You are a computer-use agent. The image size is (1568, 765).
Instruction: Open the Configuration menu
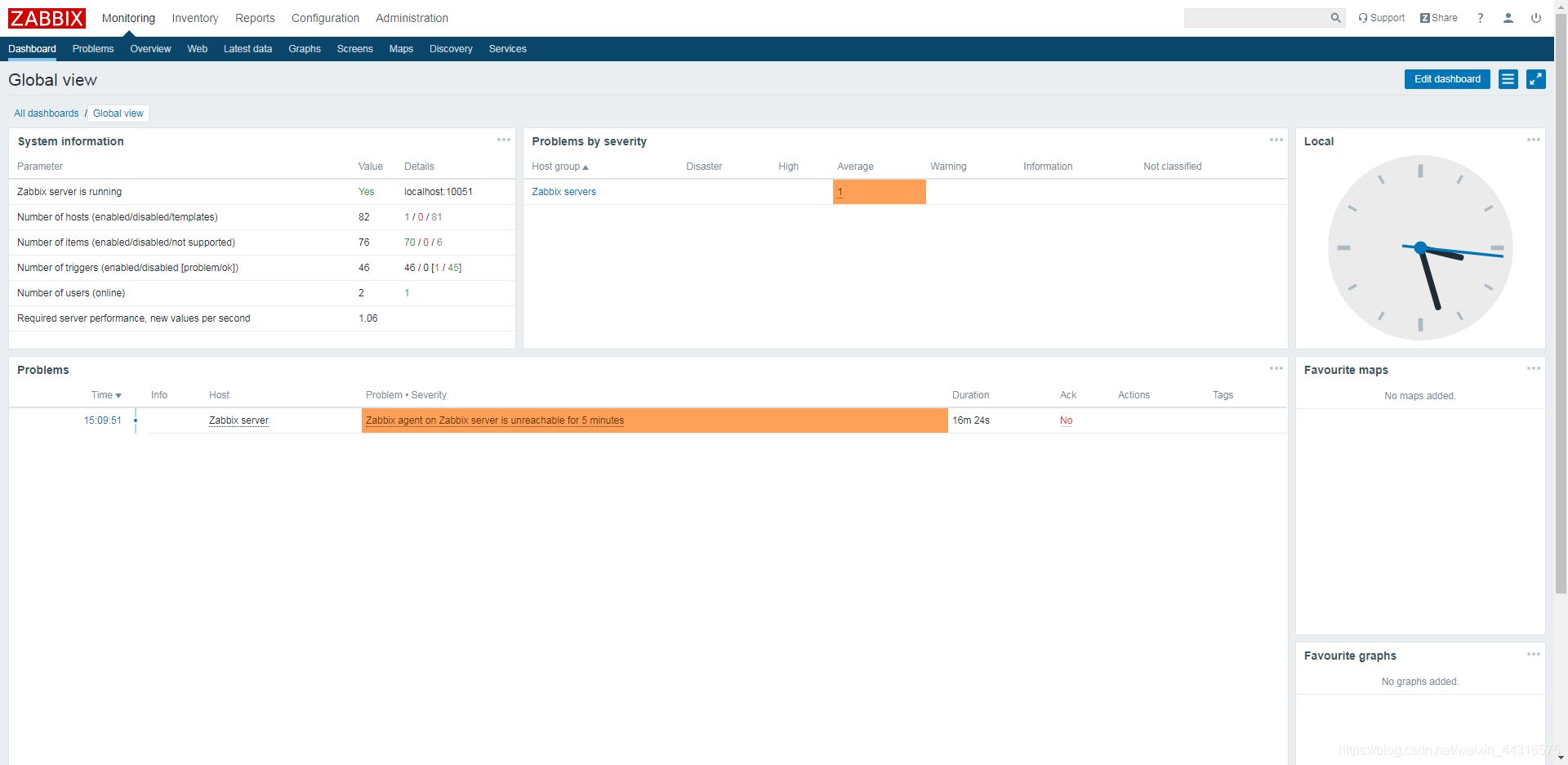325,18
